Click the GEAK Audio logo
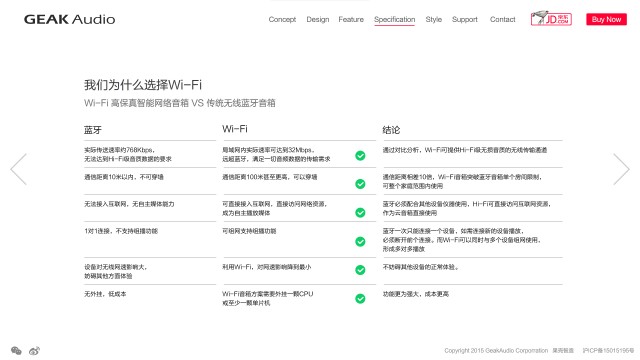Viewport: 640px width, 360px height. 69,19
